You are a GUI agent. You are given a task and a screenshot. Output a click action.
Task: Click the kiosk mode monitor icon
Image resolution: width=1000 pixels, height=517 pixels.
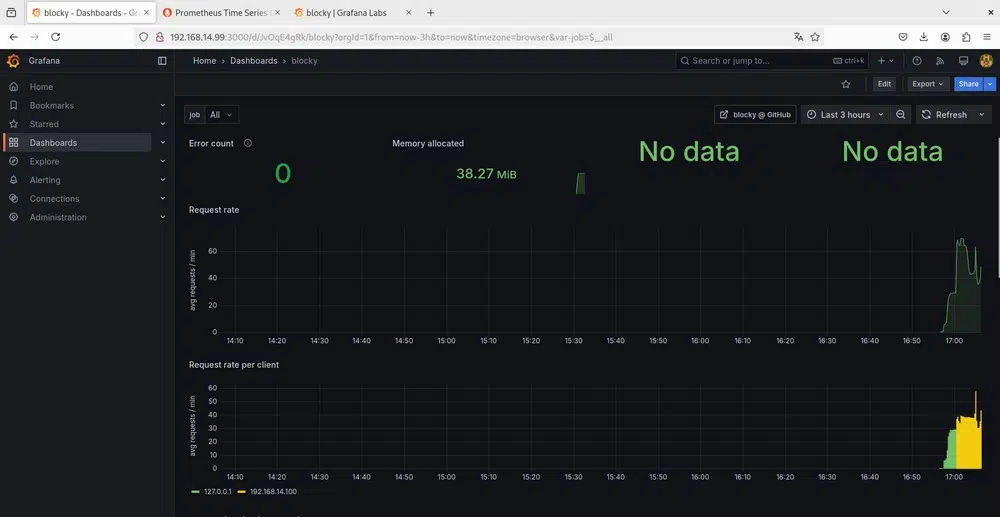pyautogui.click(x=963, y=61)
